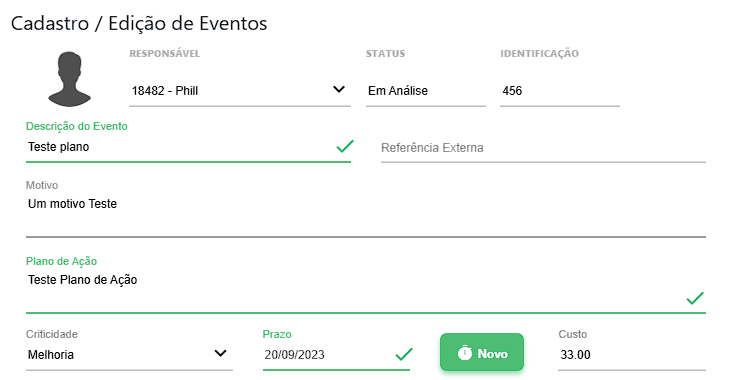Edit the Custo field showing 33.00
This screenshot has width=741, height=380.
[632, 355]
